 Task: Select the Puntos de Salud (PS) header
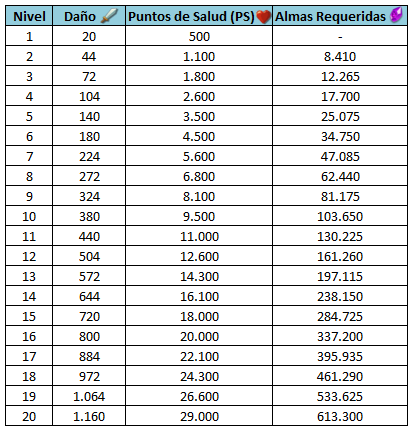[x=192, y=16]
